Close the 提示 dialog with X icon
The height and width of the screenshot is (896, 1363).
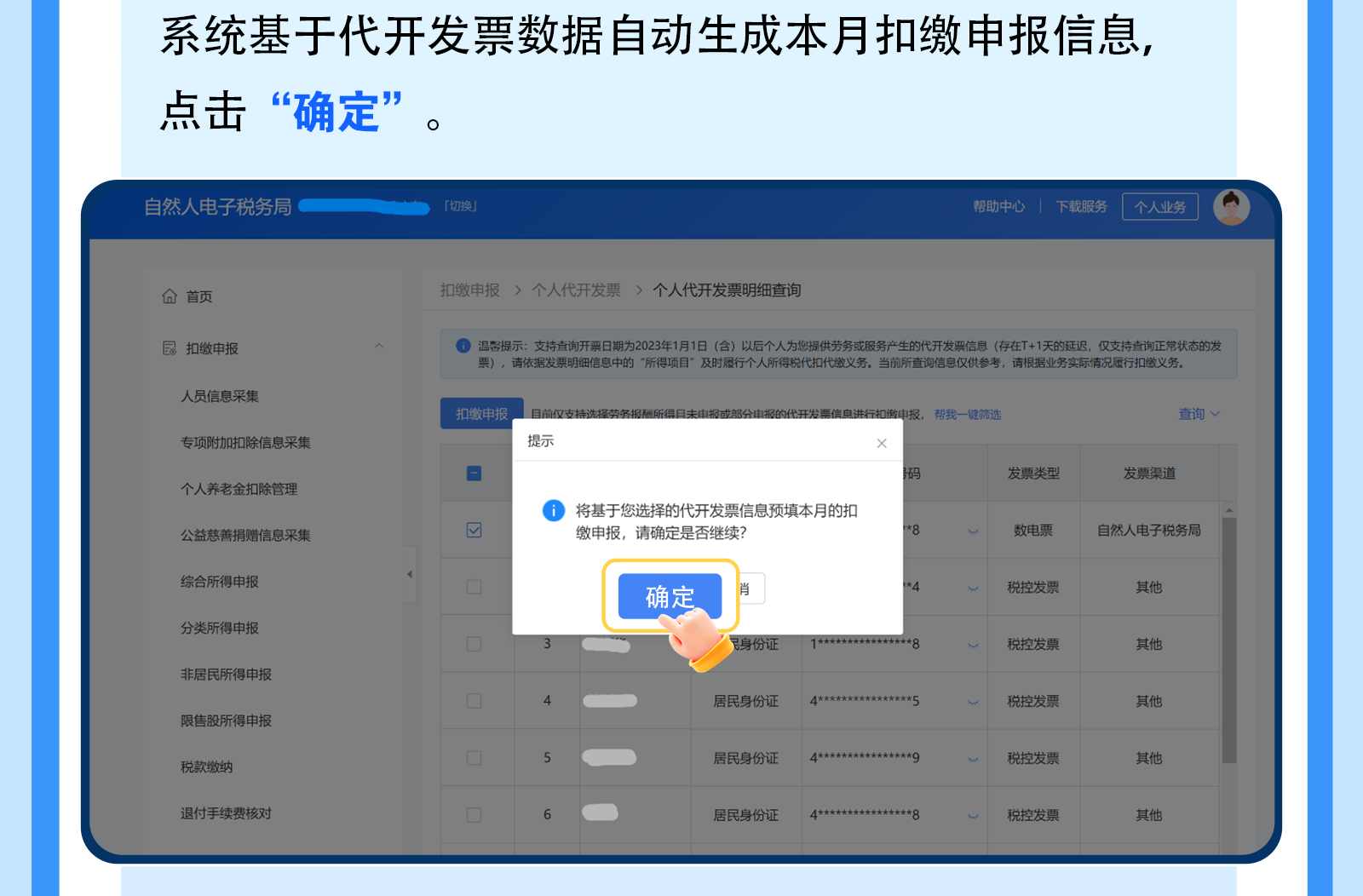pos(882,443)
